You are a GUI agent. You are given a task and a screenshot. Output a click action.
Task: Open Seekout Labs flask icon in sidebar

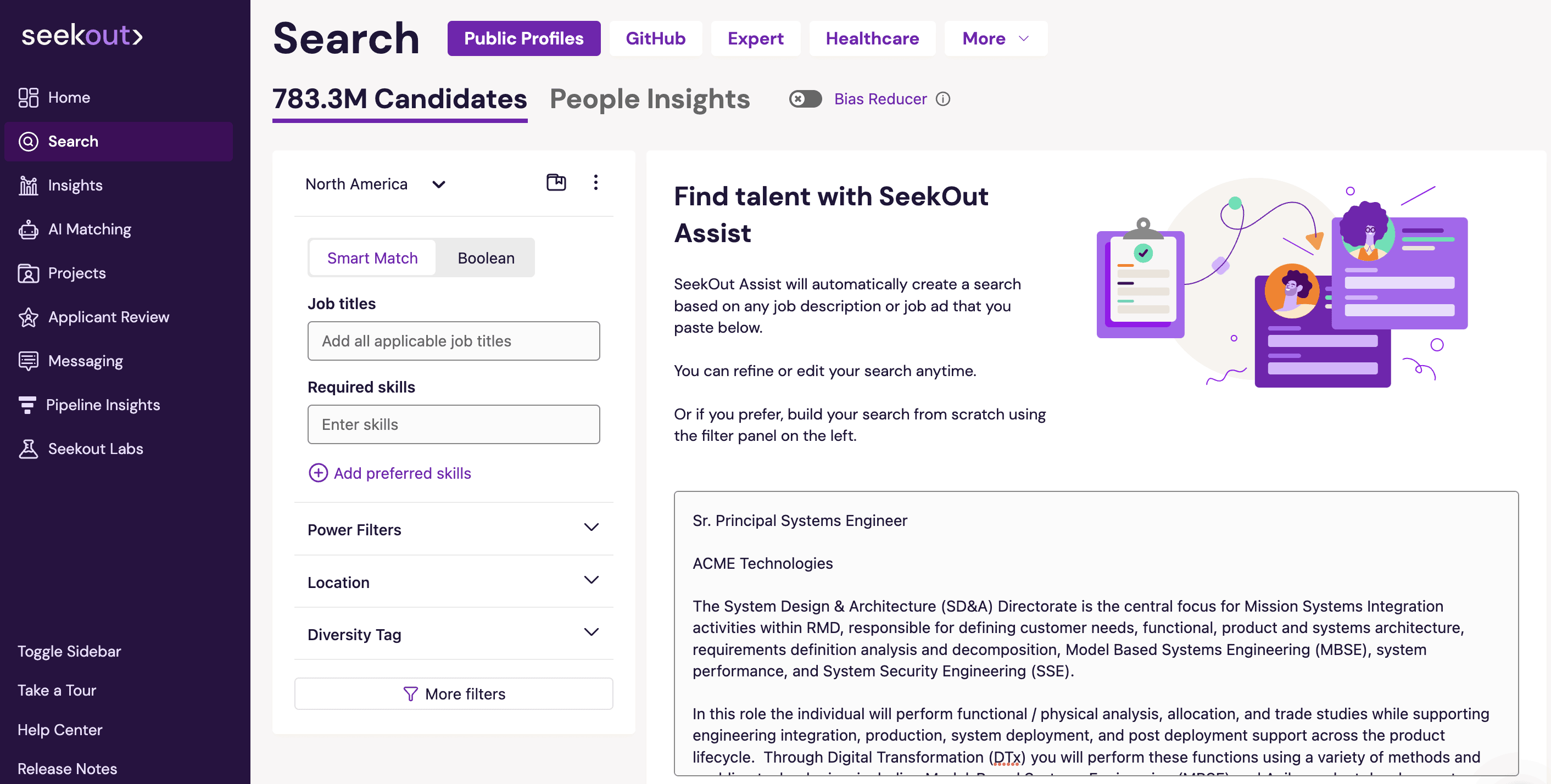coord(29,449)
